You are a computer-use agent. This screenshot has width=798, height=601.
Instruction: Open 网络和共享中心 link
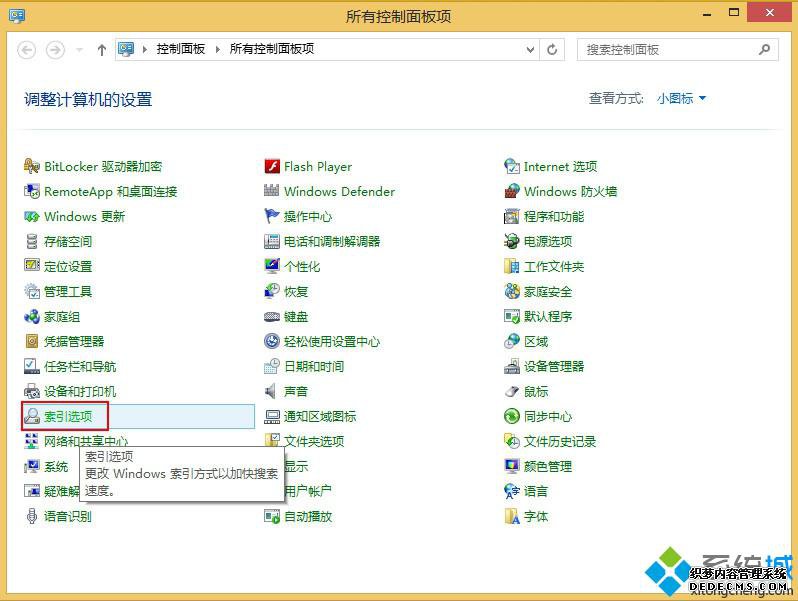click(x=86, y=441)
